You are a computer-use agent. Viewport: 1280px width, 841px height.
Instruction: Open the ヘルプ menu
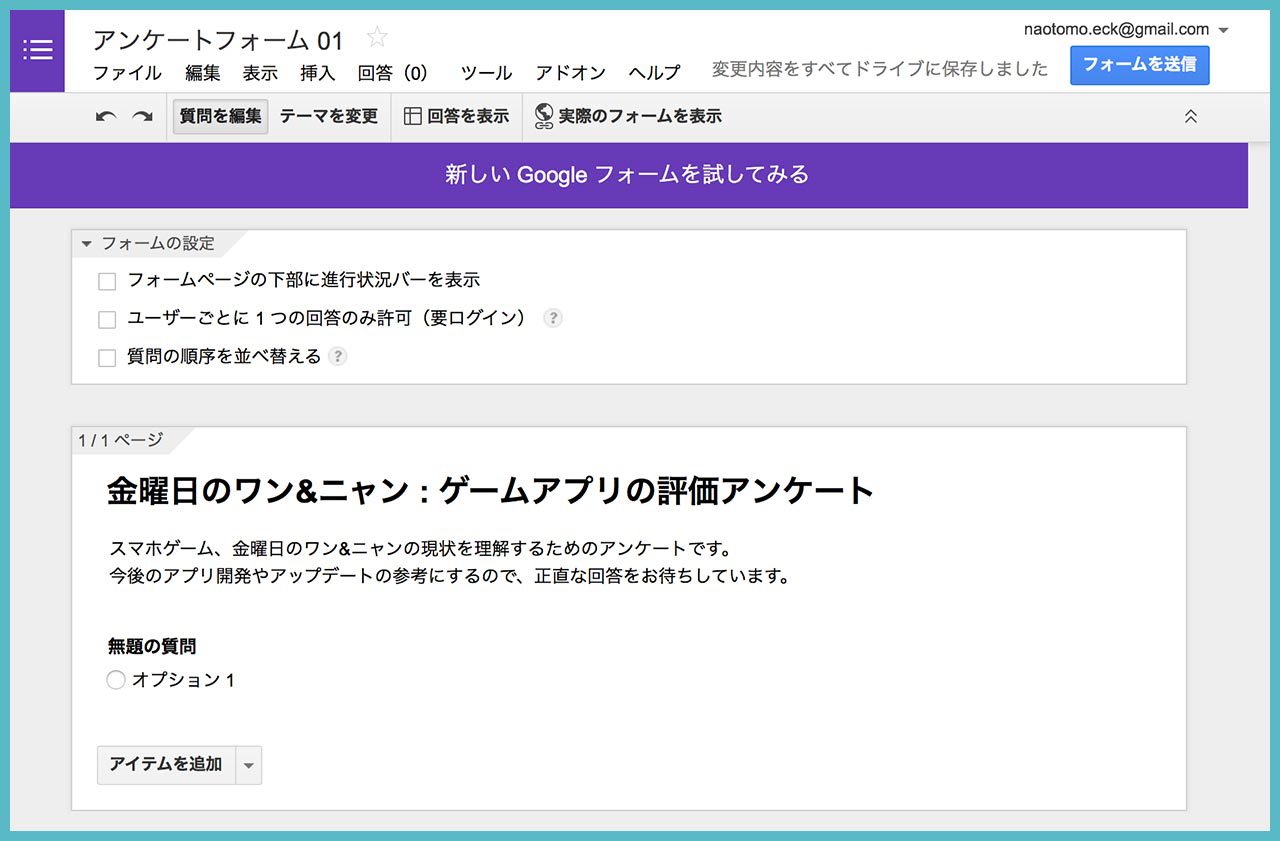pos(654,72)
